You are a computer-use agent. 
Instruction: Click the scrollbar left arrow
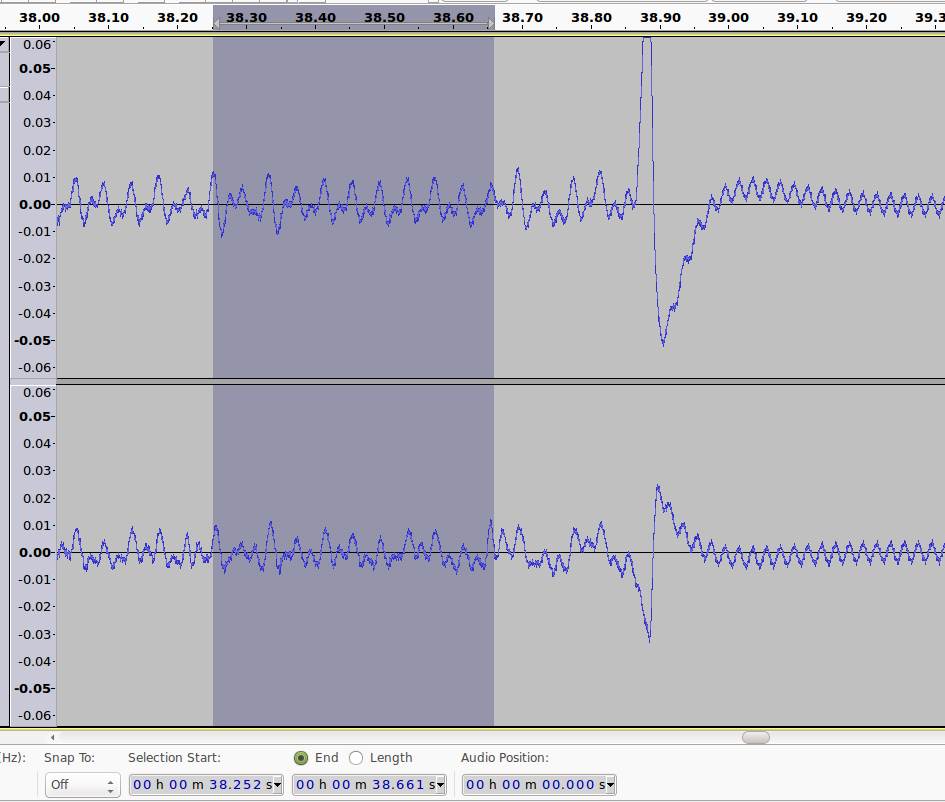52,737
